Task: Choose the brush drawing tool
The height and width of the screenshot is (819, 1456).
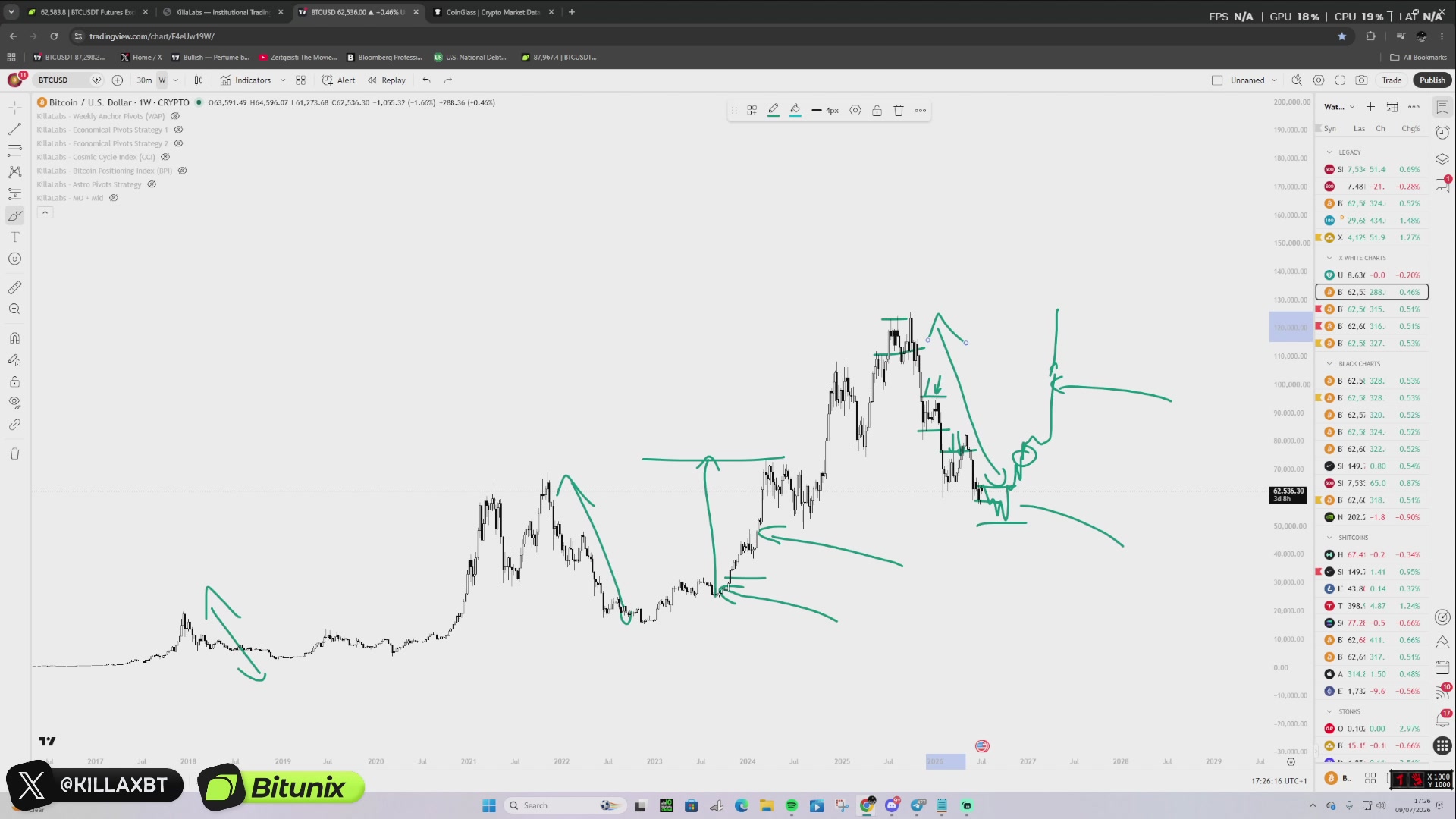Action: pos(14,216)
